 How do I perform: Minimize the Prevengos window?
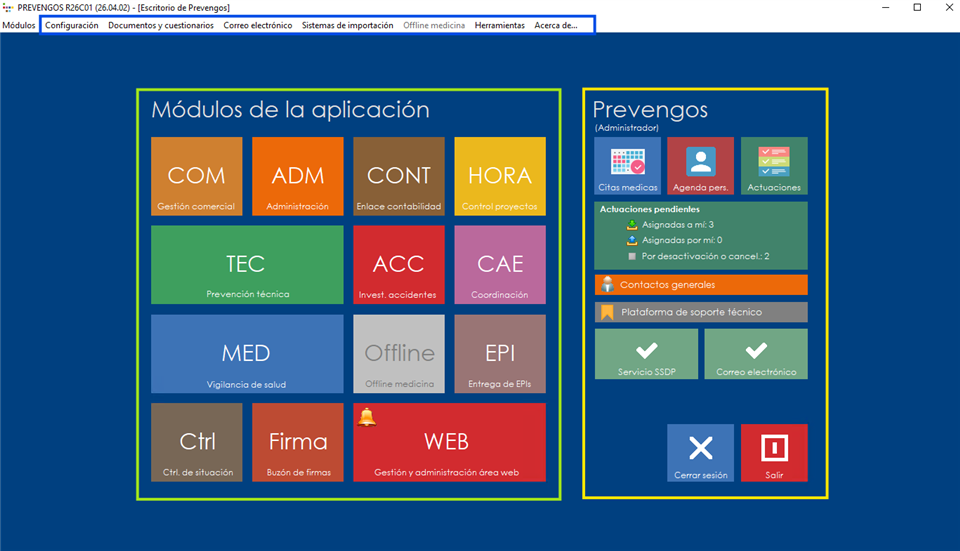coord(885,7)
